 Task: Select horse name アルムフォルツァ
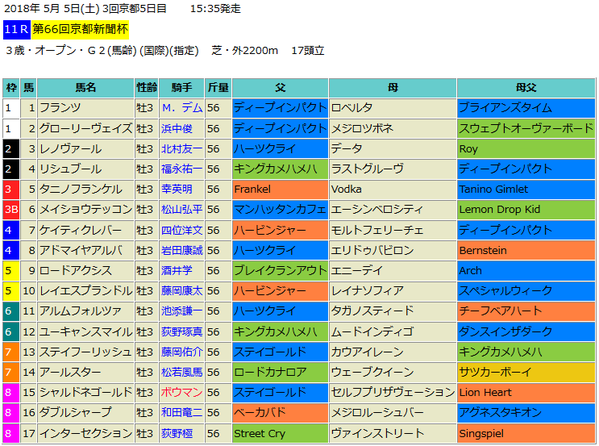point(81,311)
